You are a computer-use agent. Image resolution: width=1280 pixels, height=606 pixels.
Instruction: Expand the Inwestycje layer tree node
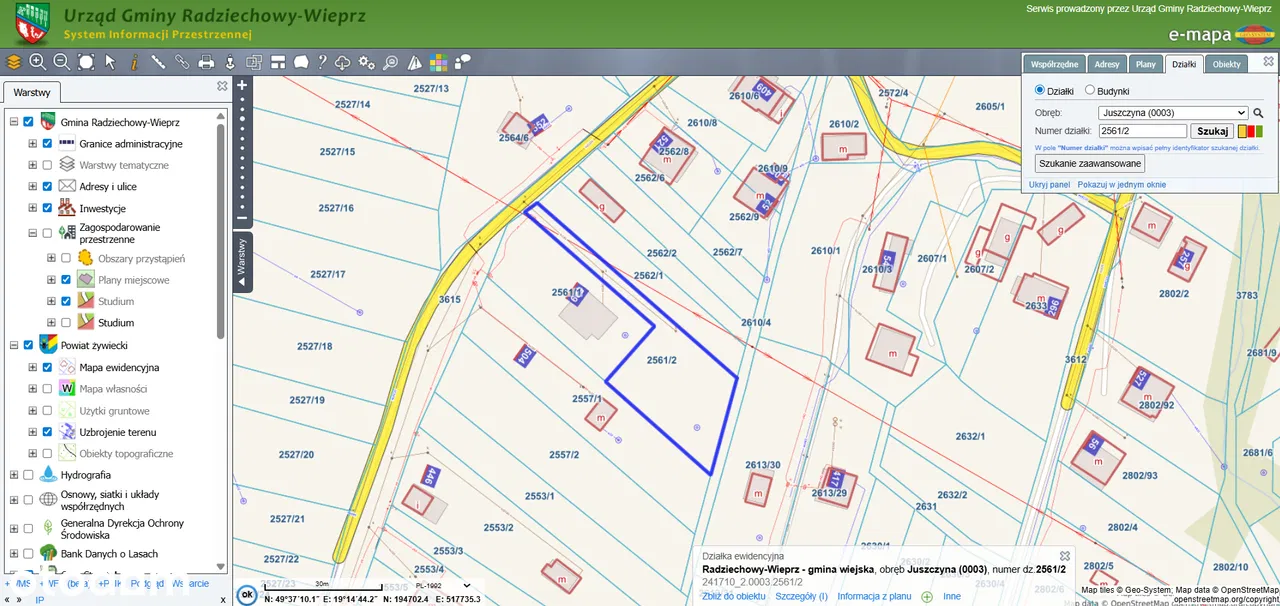tap(32, 209)
